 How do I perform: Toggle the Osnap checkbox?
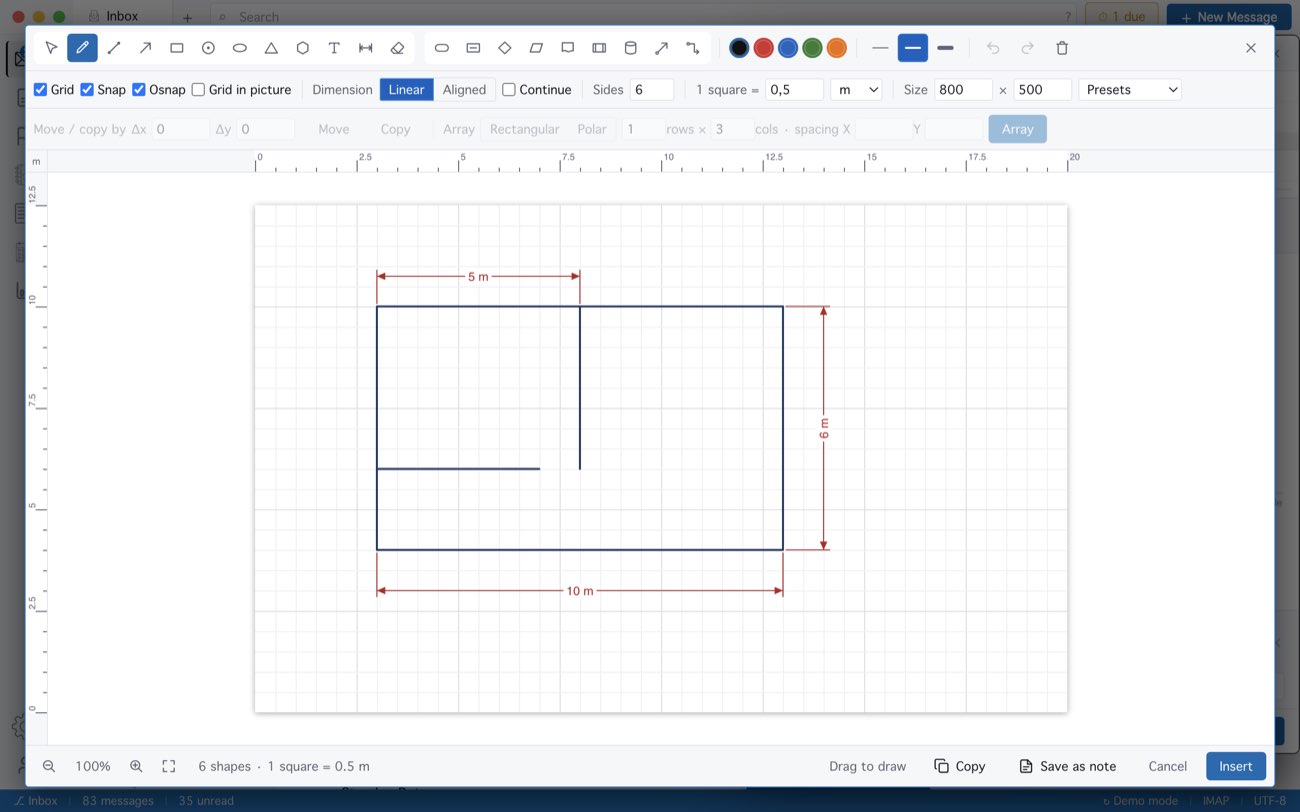[x=139, y=90]
